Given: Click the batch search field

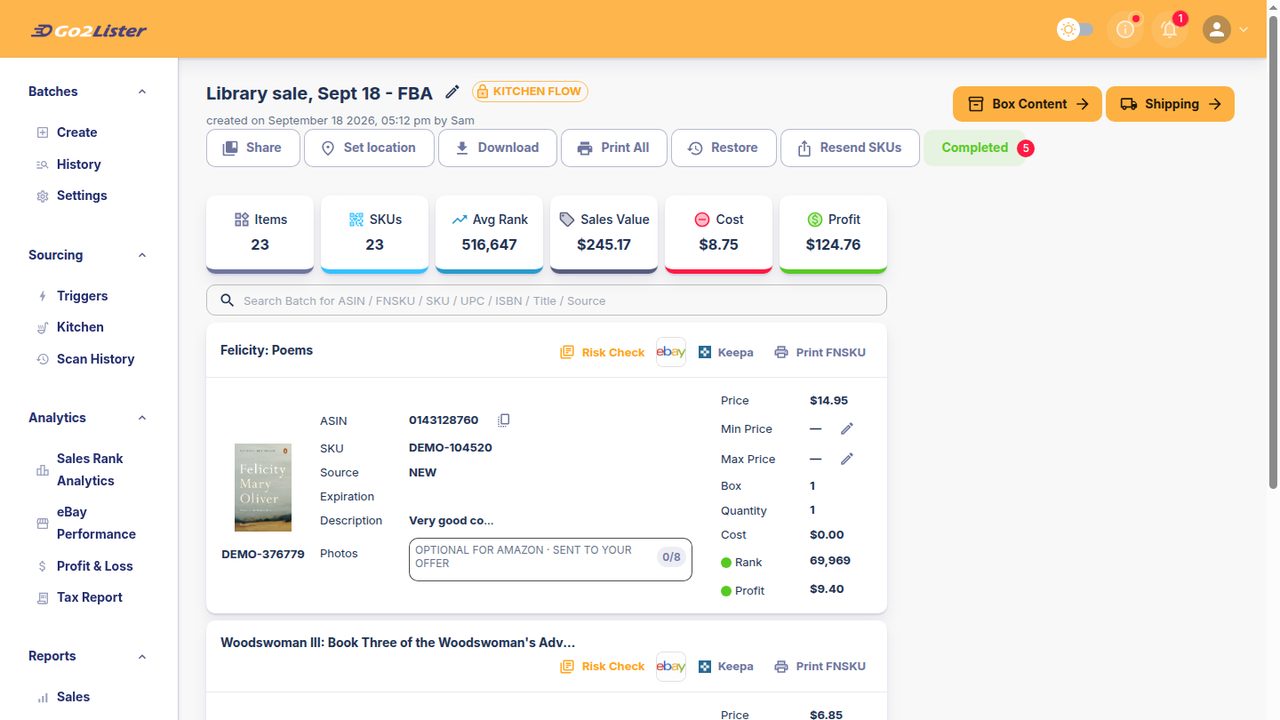Looking at the screenshot, I should [546, 300].
